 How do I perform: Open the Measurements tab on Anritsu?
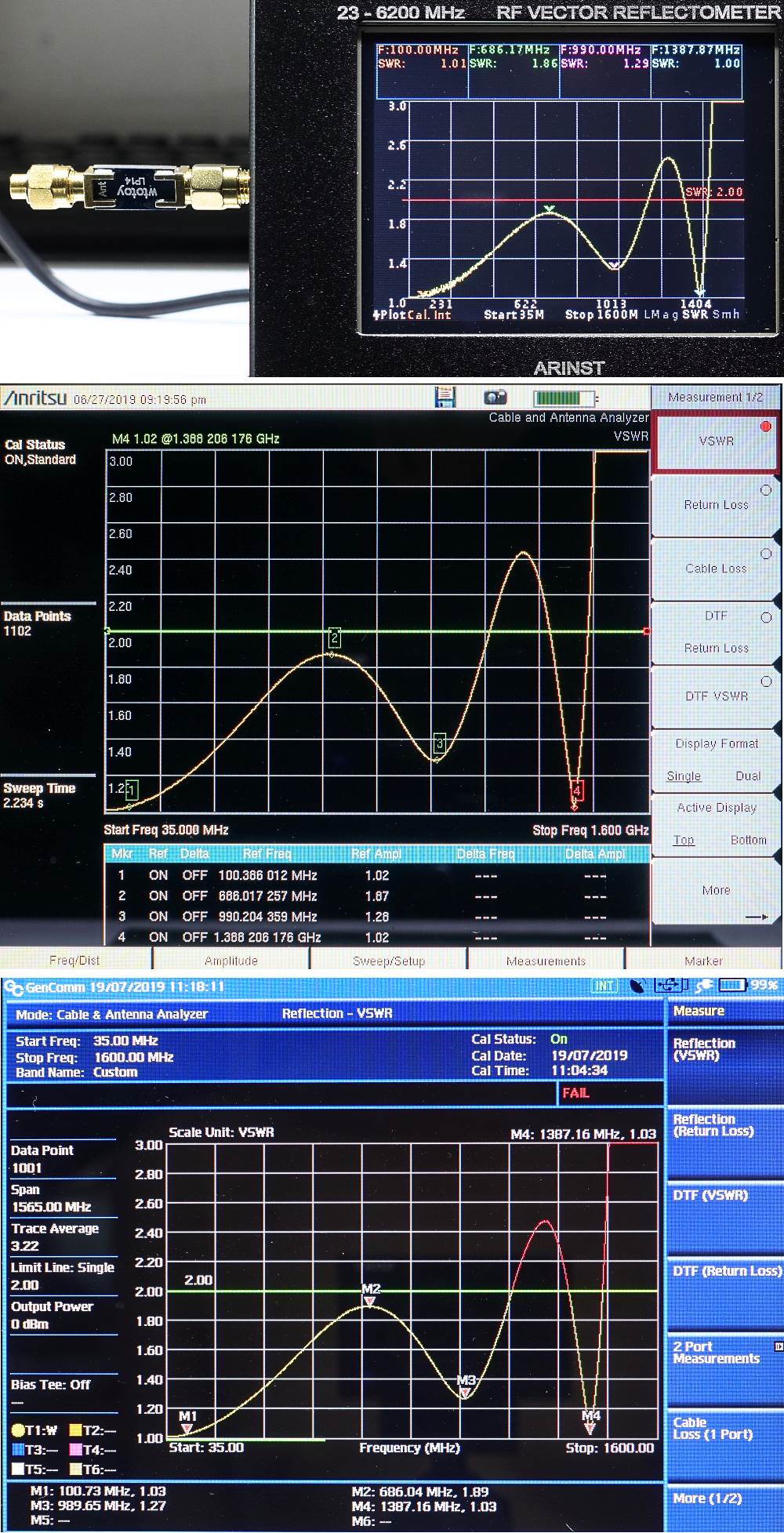coord(546,961)
